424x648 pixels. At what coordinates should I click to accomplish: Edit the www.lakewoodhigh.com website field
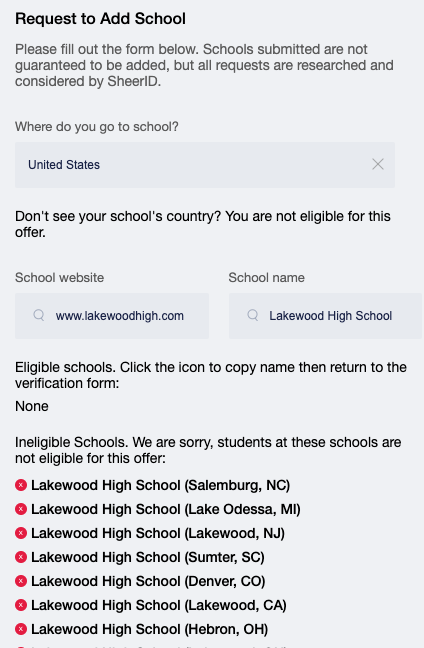click(112, 316)
